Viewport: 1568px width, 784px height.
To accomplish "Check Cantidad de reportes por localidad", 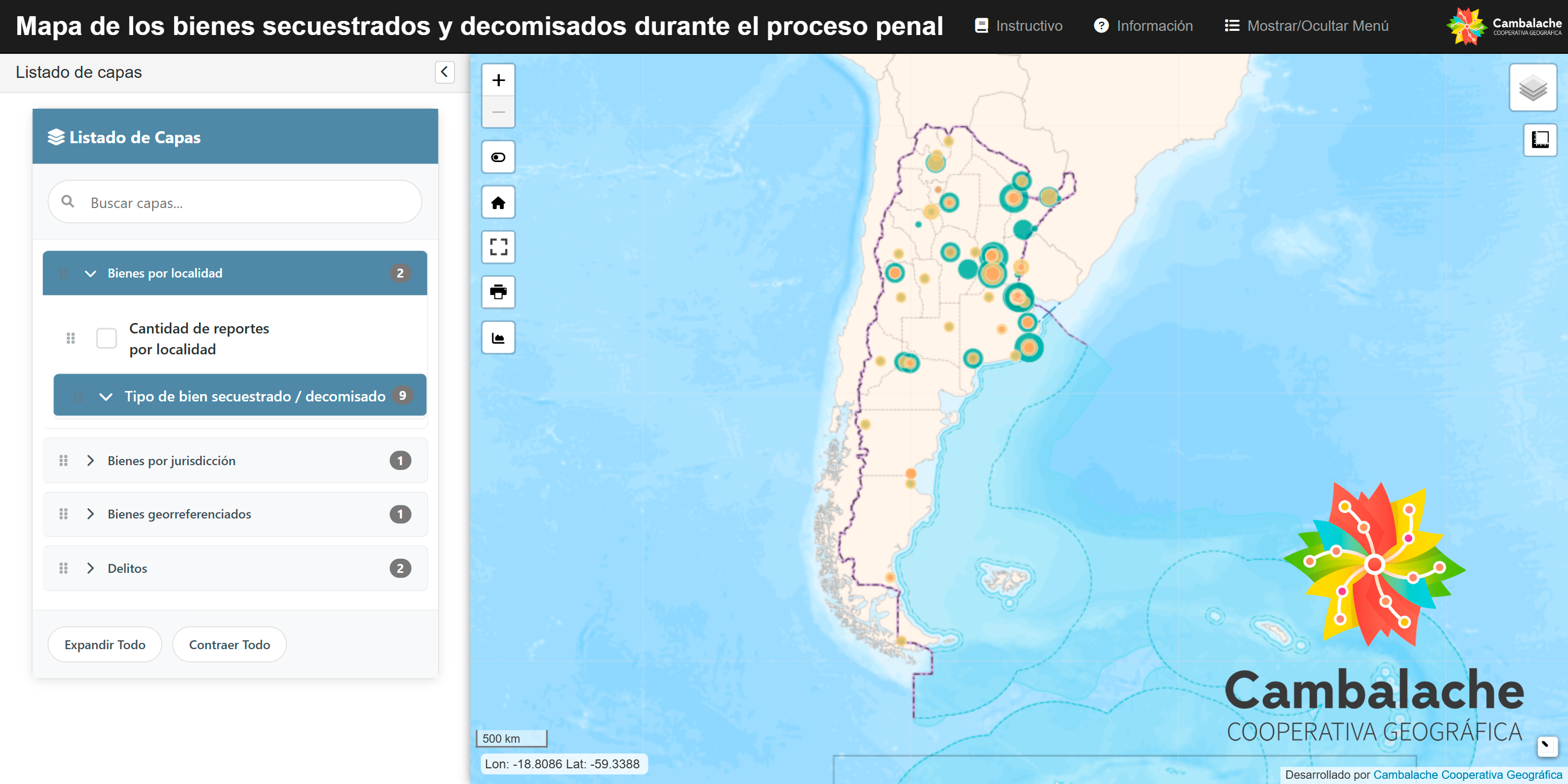I will (x=107, y=338).
